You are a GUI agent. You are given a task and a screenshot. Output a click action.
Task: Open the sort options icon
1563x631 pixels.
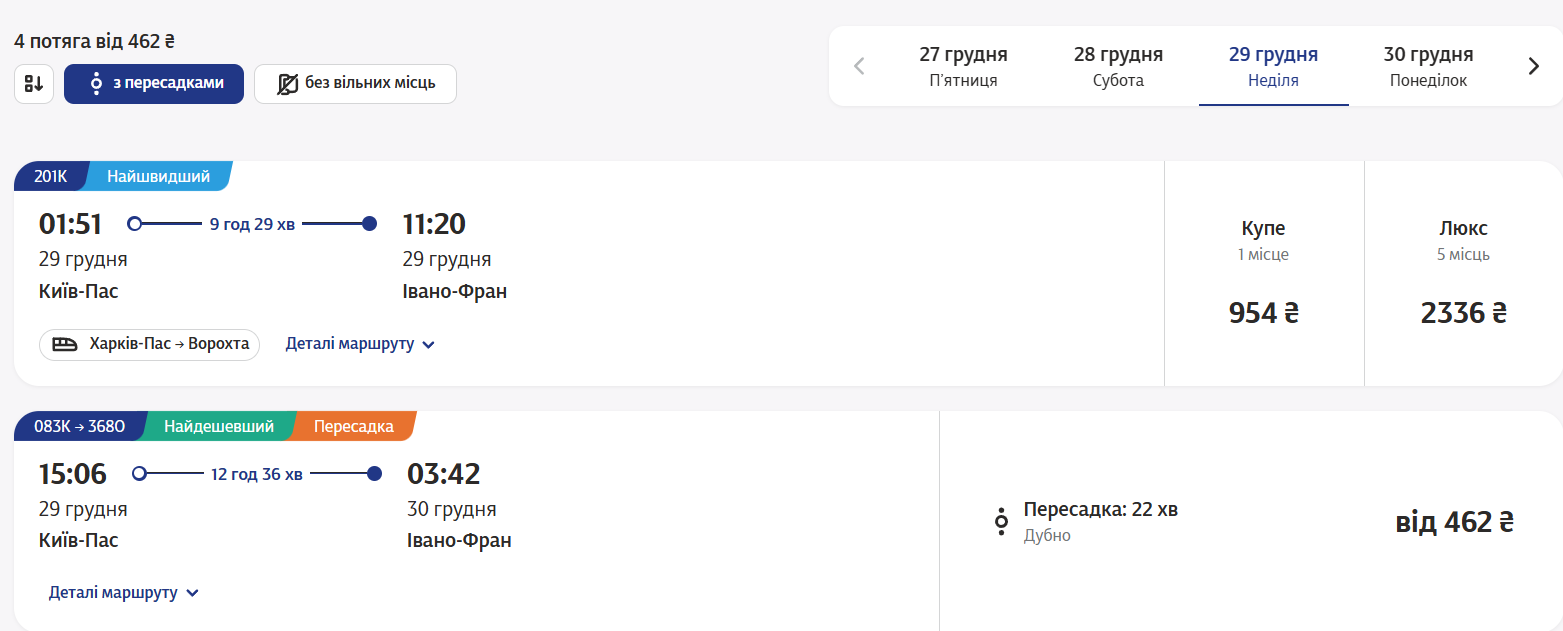(x=33, y=83)
